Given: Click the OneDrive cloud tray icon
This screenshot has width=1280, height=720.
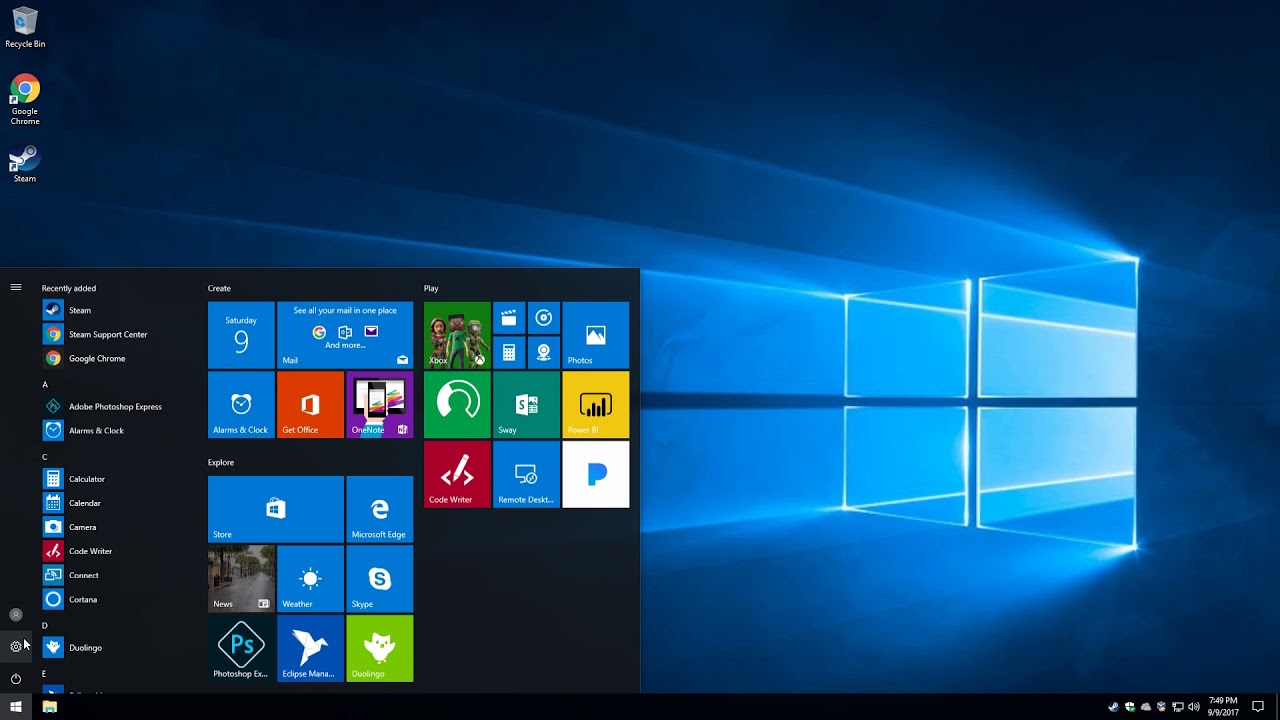Looking at the screenshot, I should [1146, 707].
